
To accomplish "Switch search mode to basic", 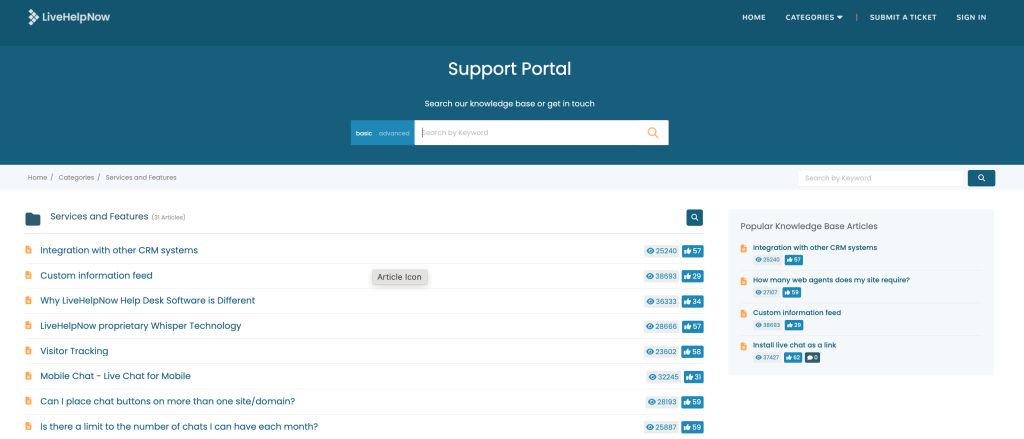I will [364, 133].
